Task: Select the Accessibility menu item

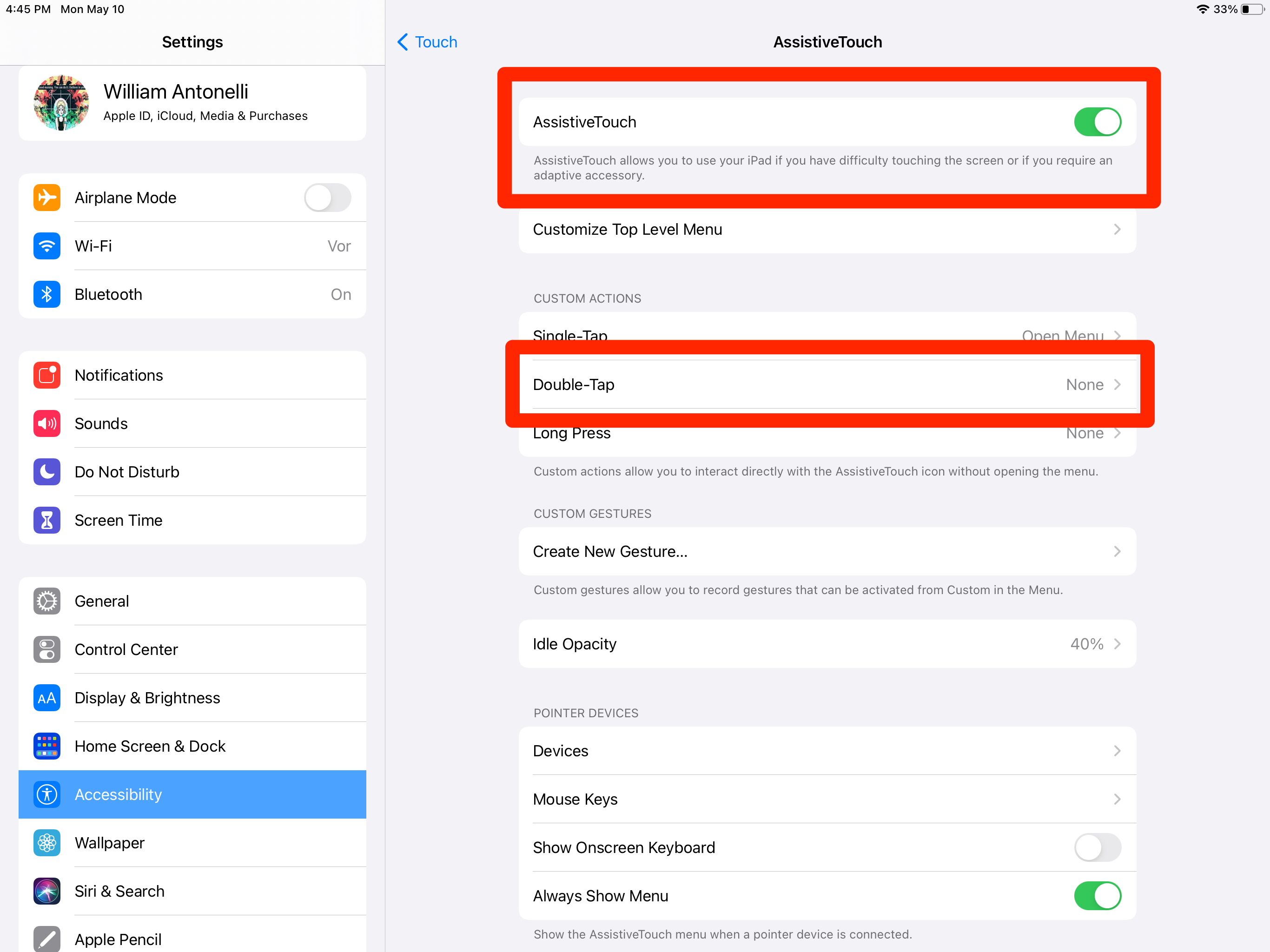Action: pyautogui.click(x=192, y=794)
